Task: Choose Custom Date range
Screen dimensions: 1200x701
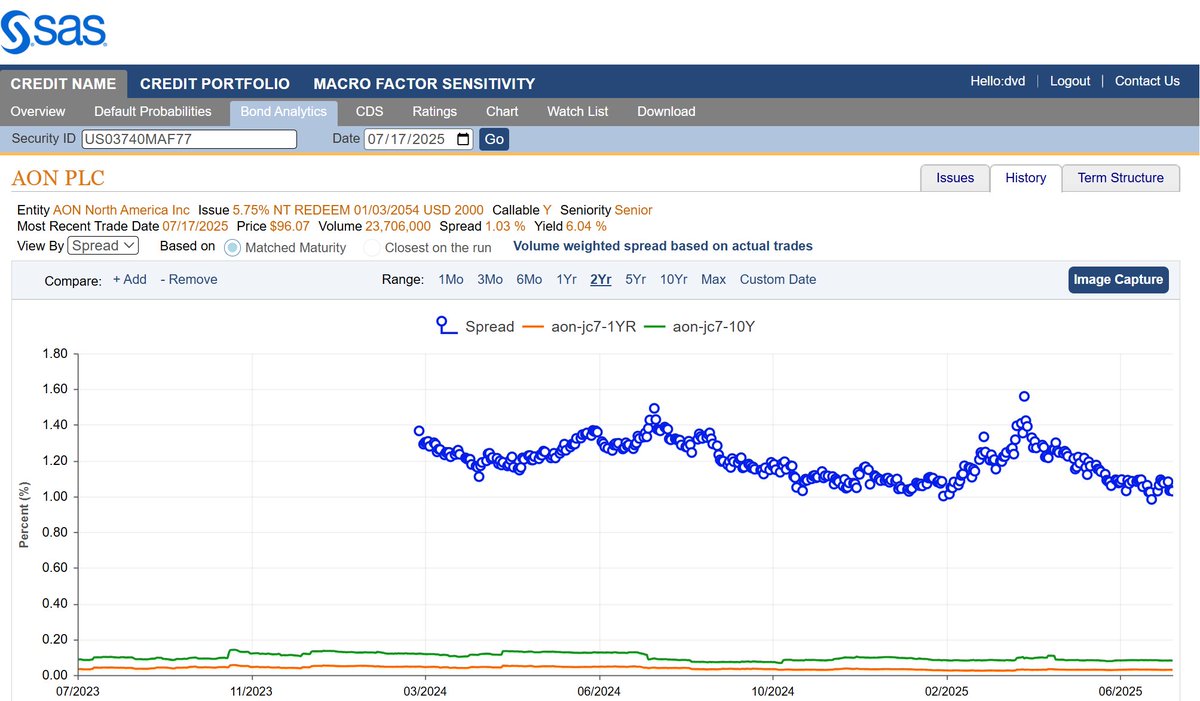Action: 778,279
